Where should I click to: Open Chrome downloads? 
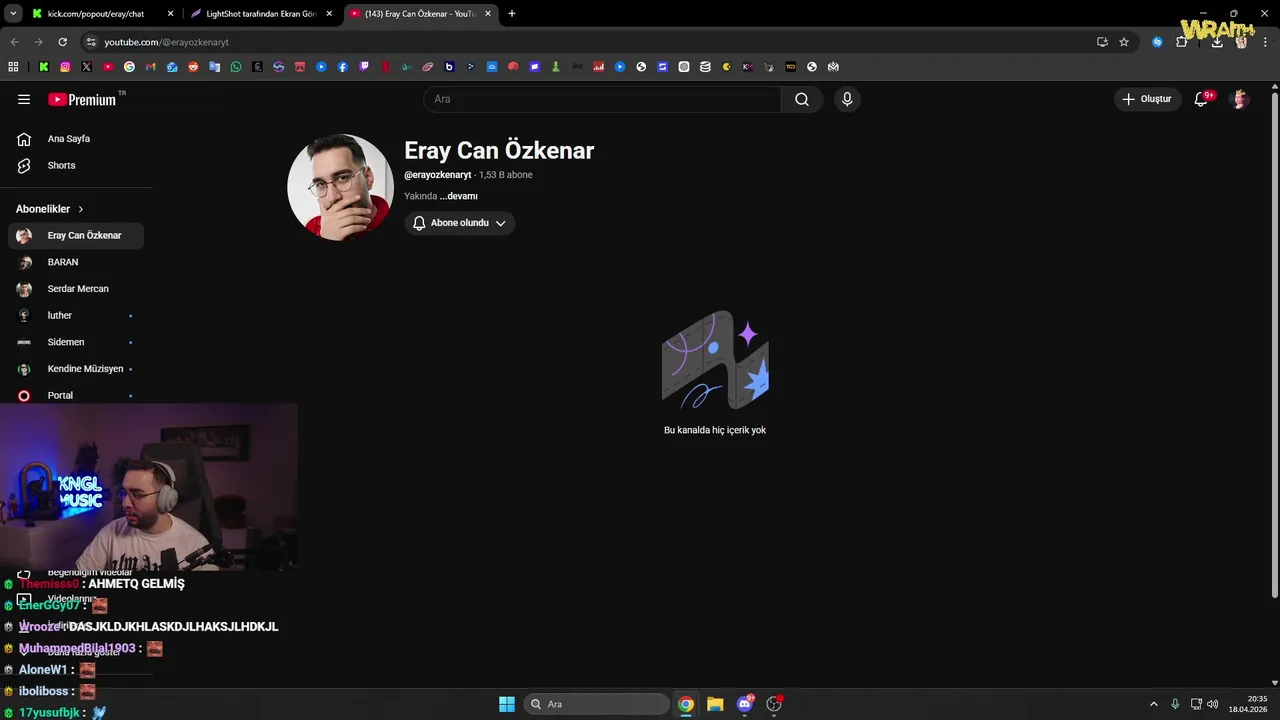pos(1217,42)
